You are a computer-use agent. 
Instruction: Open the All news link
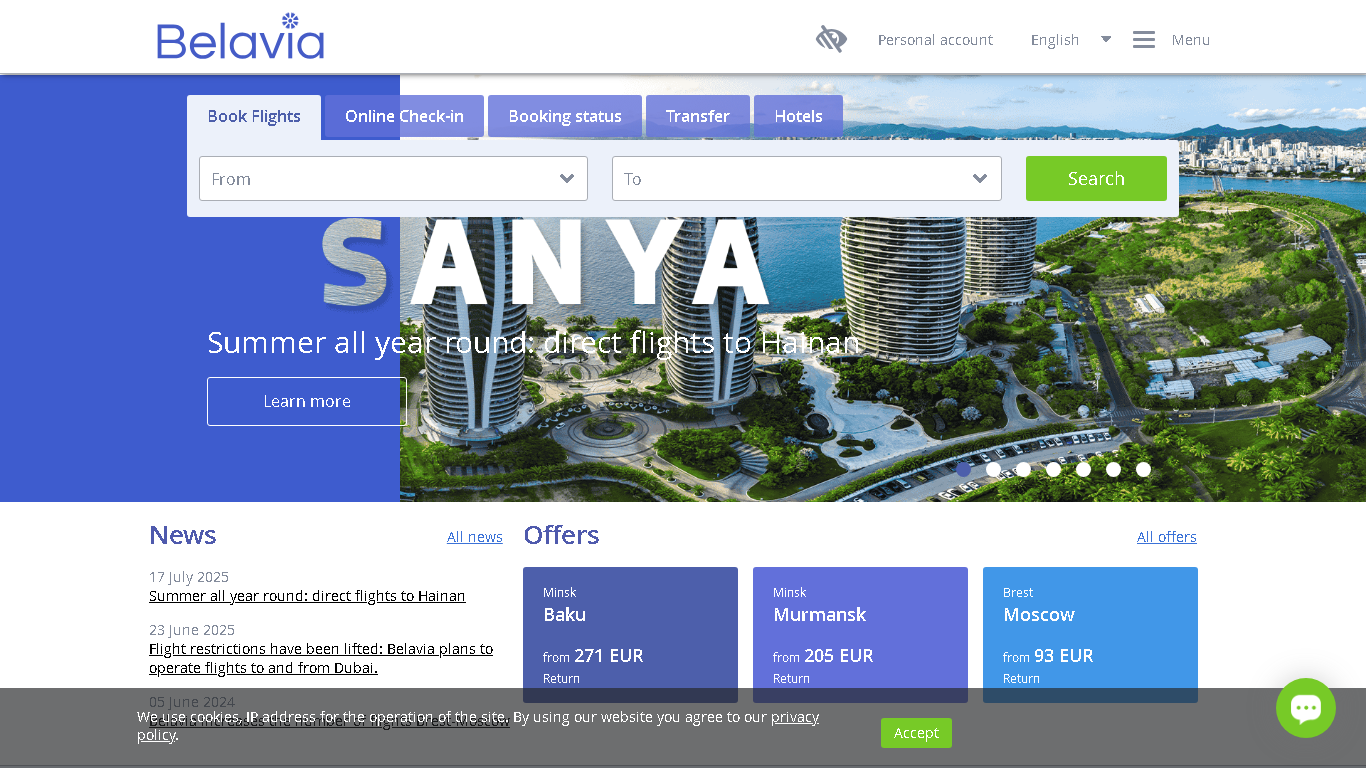tap(475, 537)
